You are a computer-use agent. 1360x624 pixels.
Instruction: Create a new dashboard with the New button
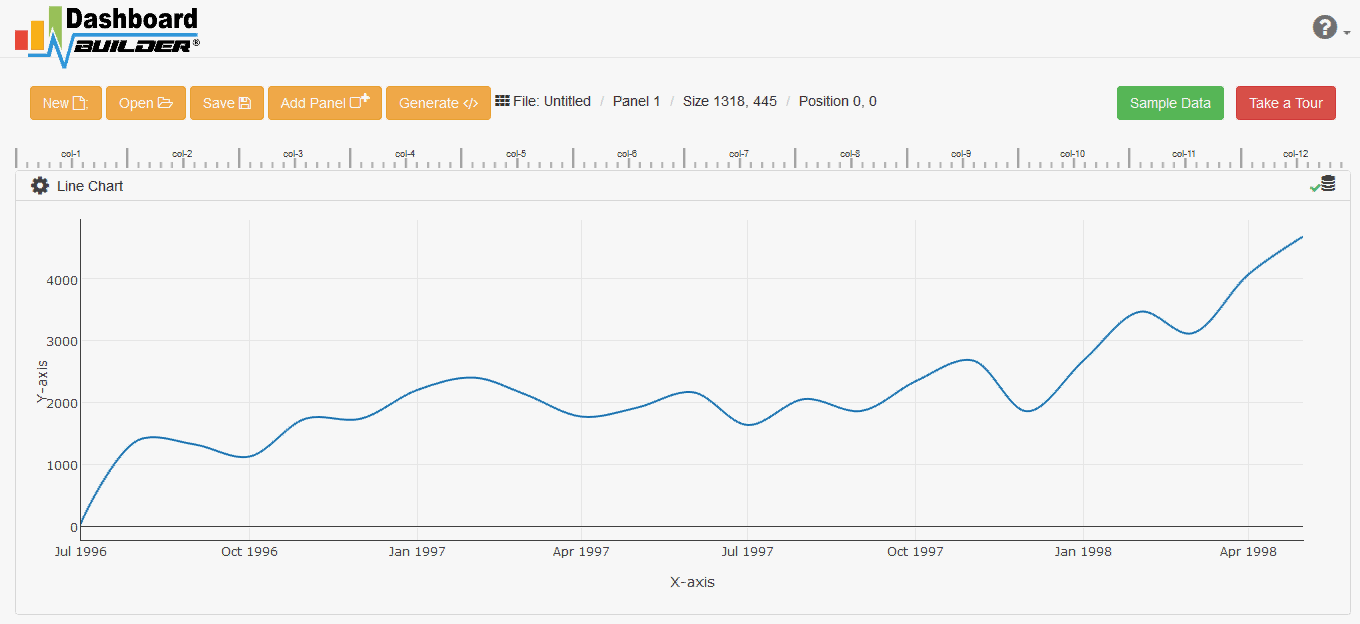point(66,103)
